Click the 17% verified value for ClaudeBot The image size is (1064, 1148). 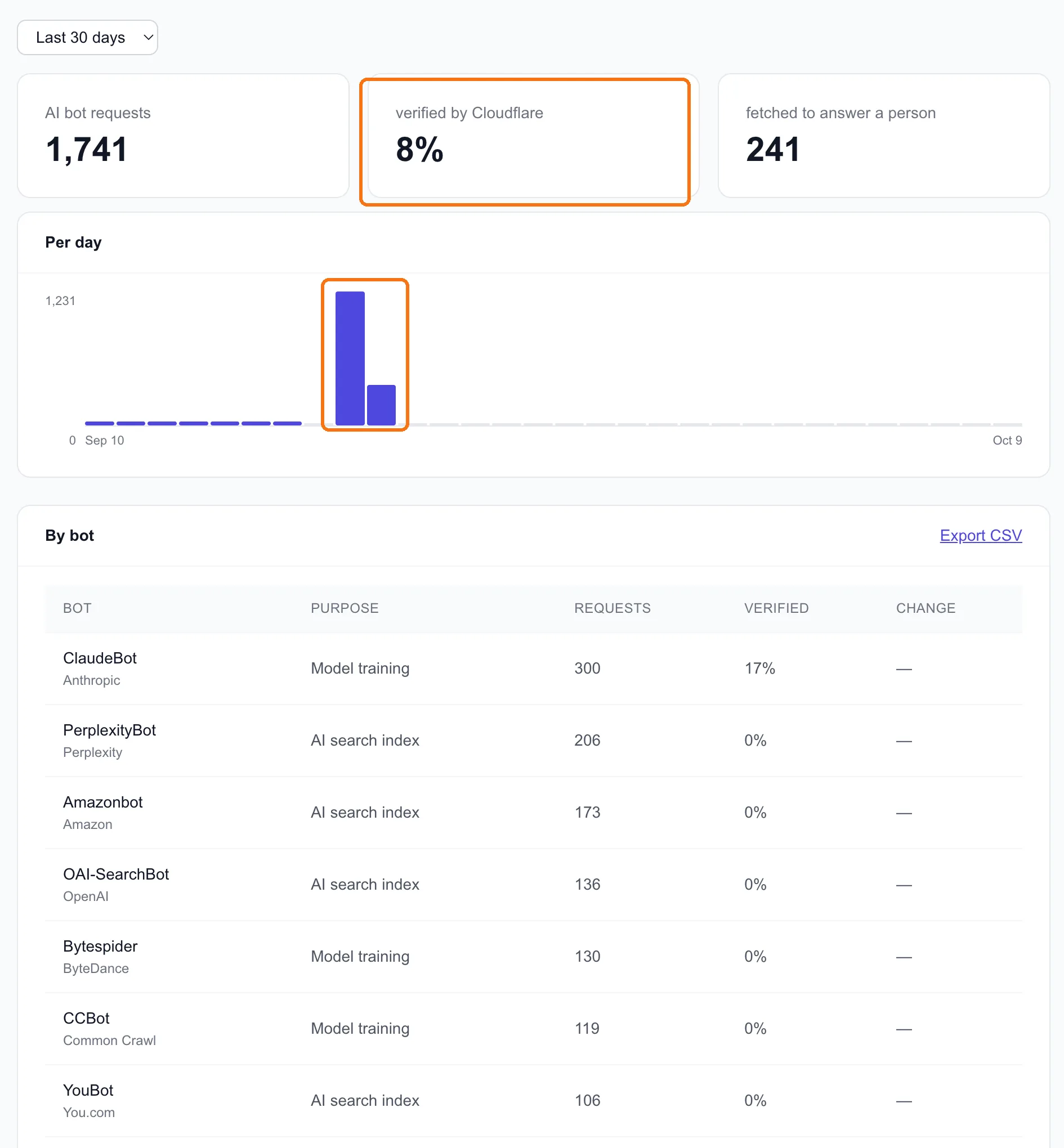click(x=759, y=668)
